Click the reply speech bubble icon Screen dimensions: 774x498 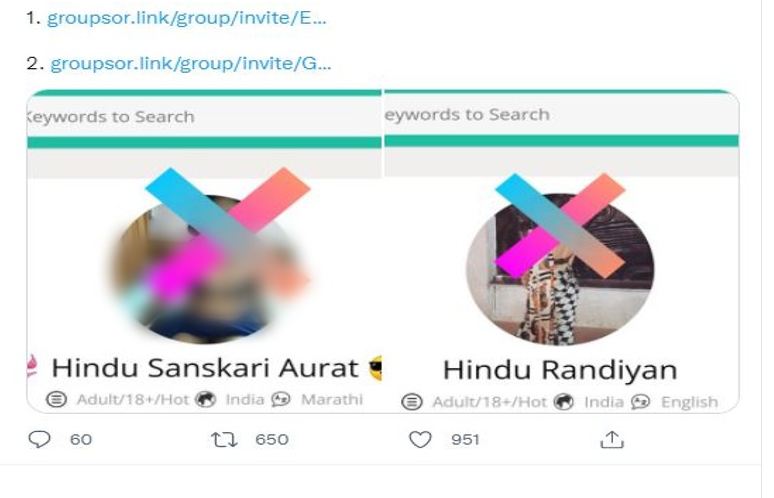[x=39, y=439]
